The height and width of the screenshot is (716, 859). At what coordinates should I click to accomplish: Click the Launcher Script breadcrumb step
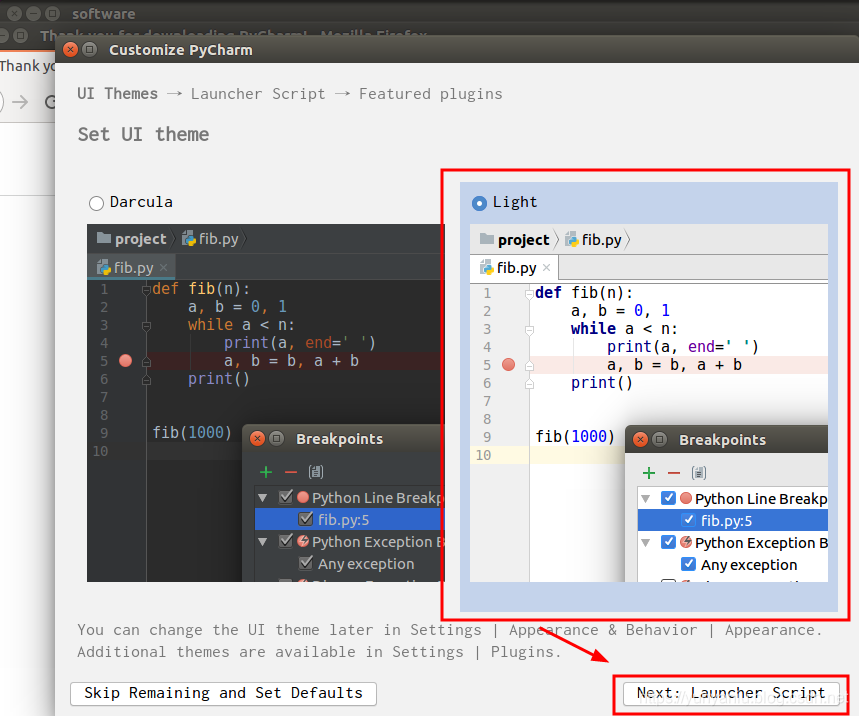tap(258, 94)
